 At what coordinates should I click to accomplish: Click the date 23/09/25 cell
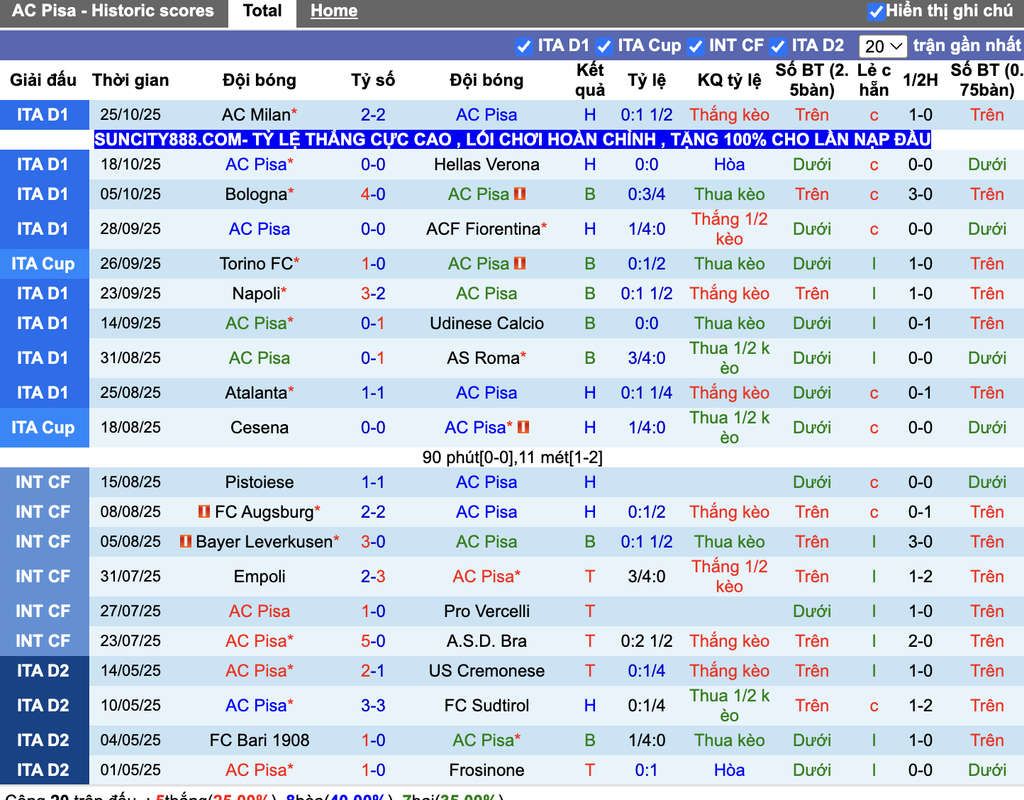(x=131, y=293)
